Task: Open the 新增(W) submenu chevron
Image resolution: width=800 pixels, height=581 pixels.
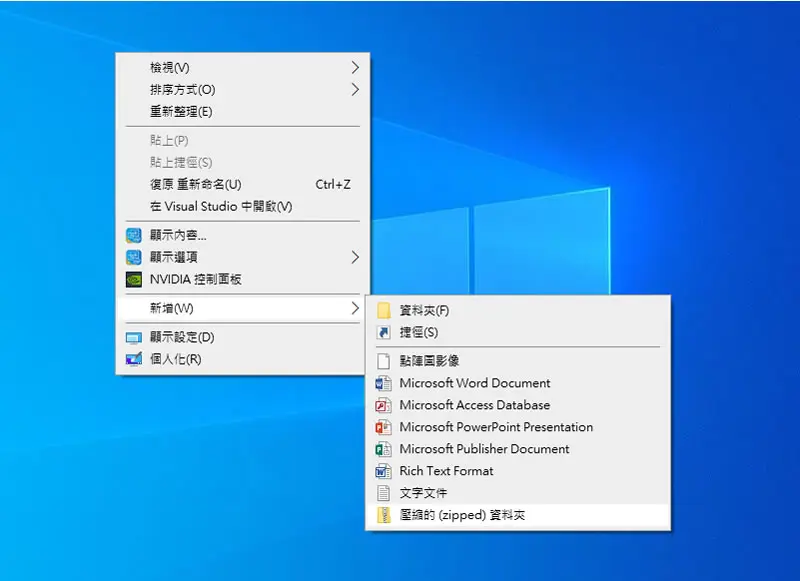Action: 355,308
